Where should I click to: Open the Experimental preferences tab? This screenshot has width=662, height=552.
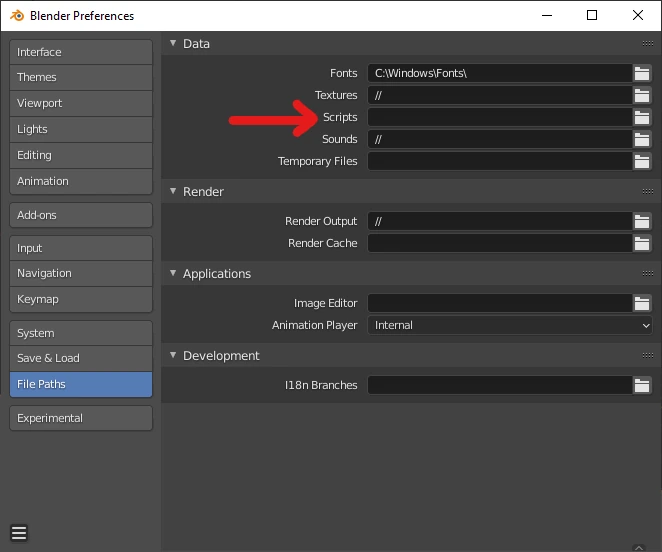(x=81, y=418)
